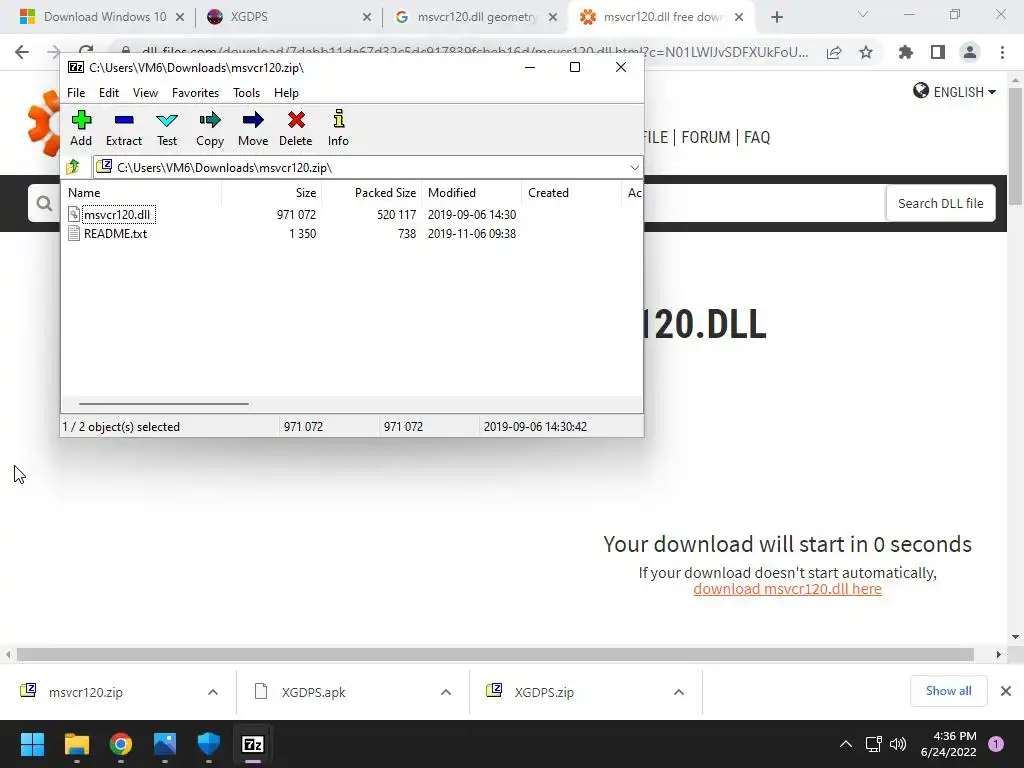Open volume control in system tray
1024x768 pixels.
[x=899, y=744]
